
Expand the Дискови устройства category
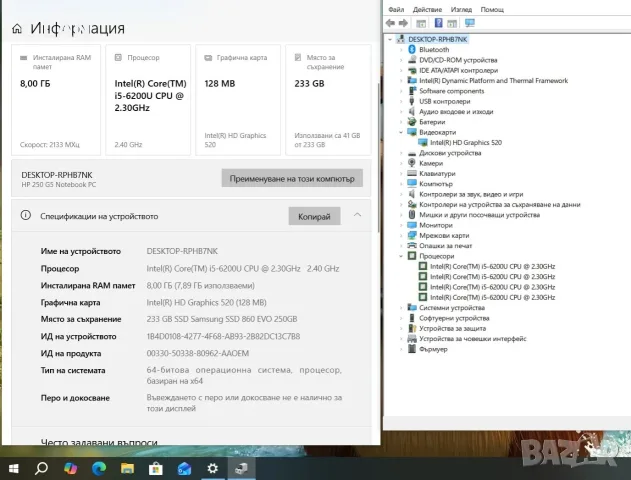click(401, 153)
